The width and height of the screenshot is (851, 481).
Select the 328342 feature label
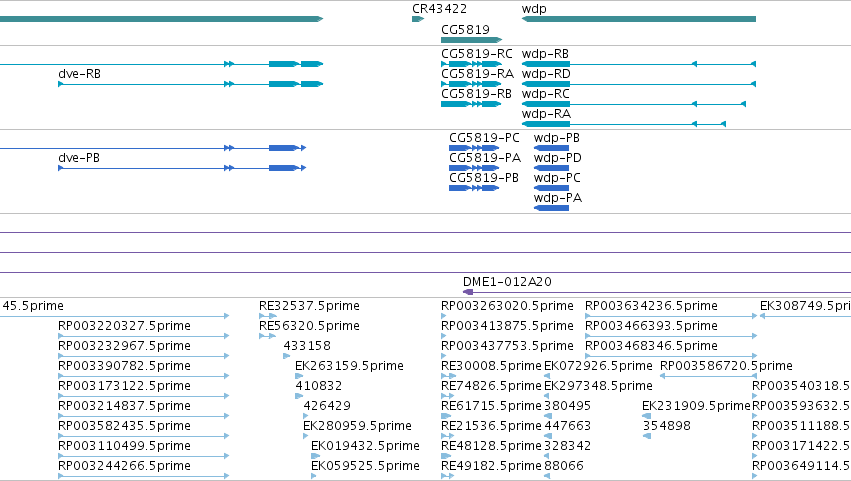coord(568,446)
